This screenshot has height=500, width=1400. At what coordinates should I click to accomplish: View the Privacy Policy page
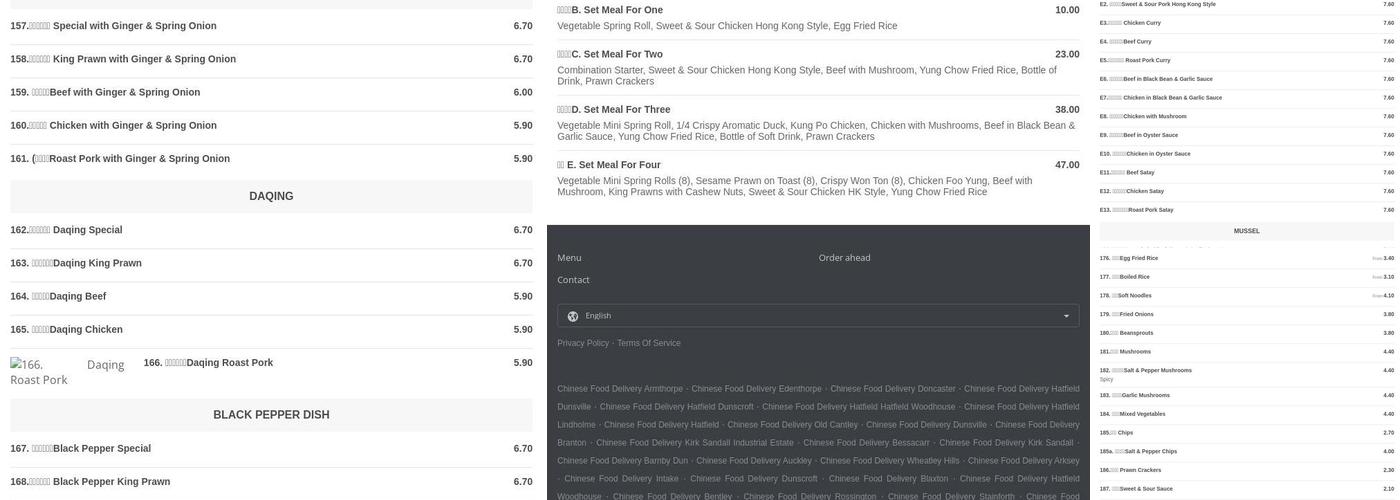583,343
